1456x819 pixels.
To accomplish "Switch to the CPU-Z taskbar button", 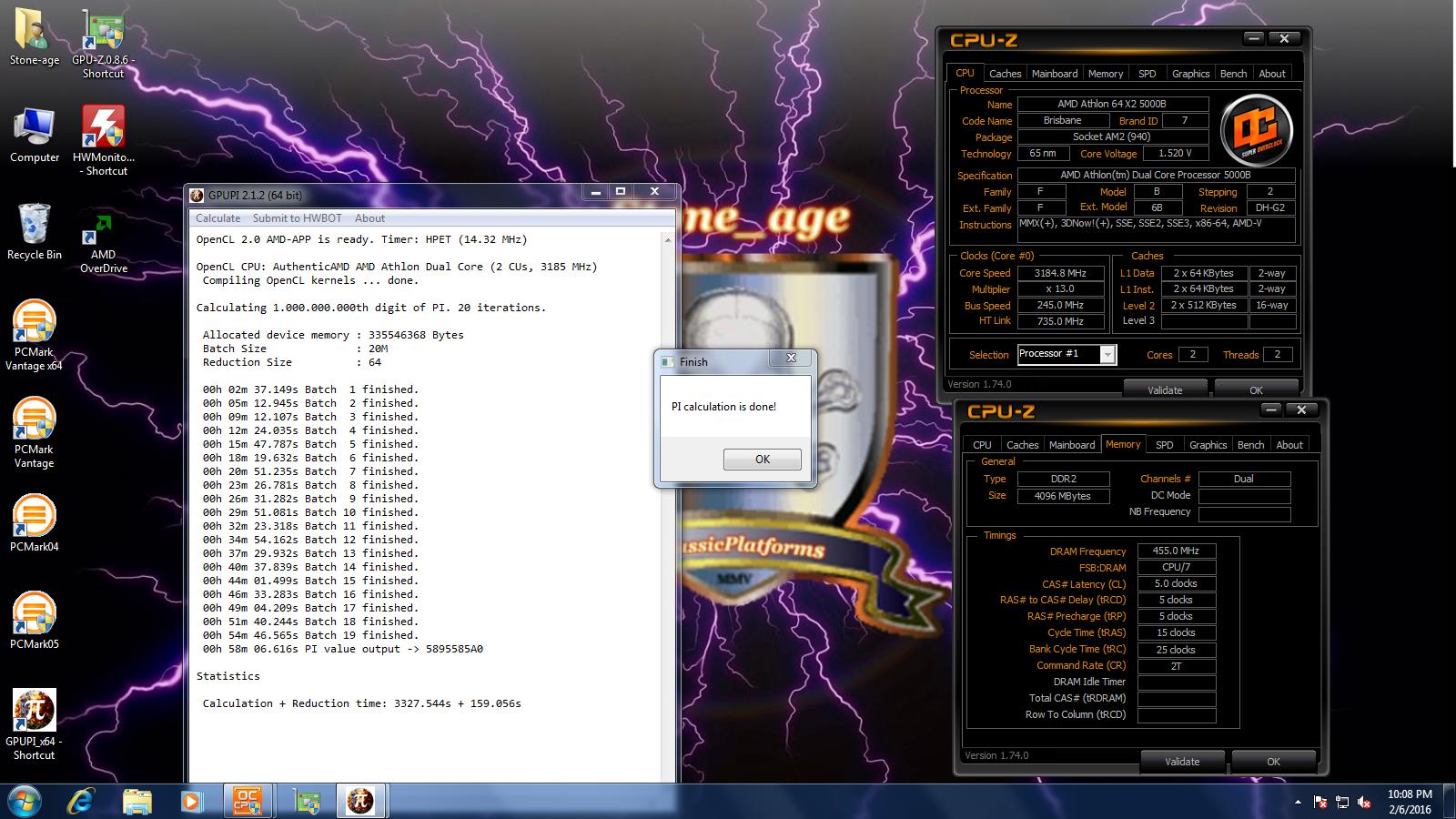I will click(x=248, y=801).
